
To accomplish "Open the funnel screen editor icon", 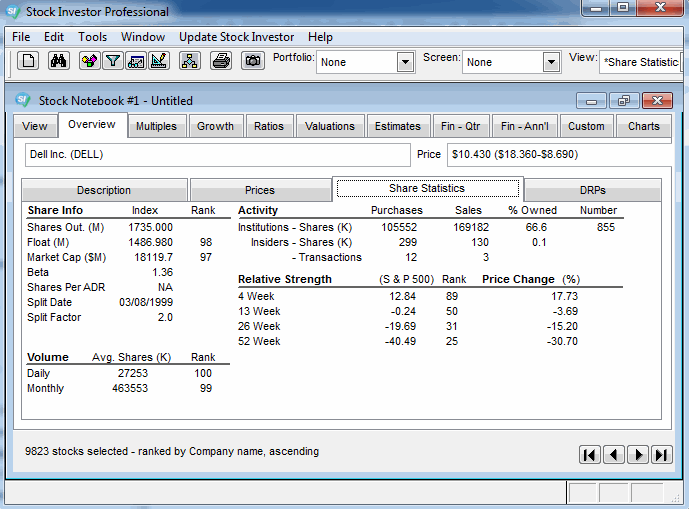I will click(113, 61).
